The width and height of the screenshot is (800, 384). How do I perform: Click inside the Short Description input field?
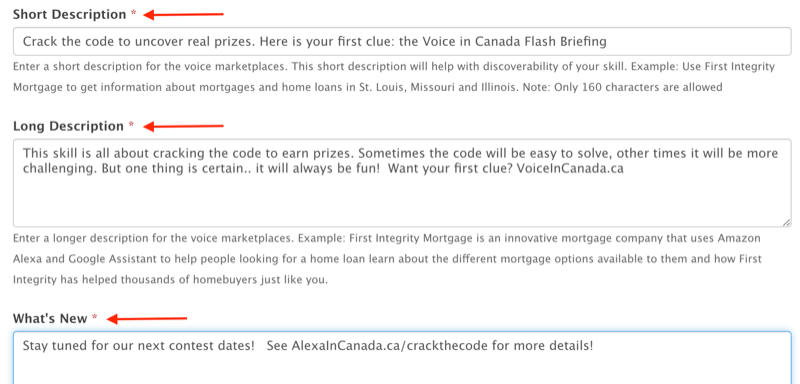tap(402, 41)
